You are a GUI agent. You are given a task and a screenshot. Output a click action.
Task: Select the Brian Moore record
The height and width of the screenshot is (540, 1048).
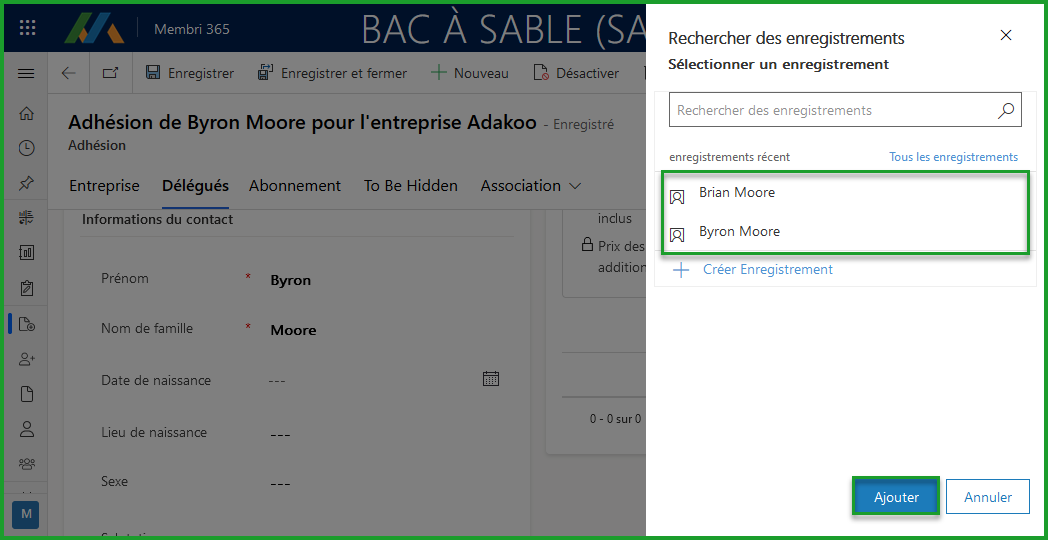(x=737, y=193)
